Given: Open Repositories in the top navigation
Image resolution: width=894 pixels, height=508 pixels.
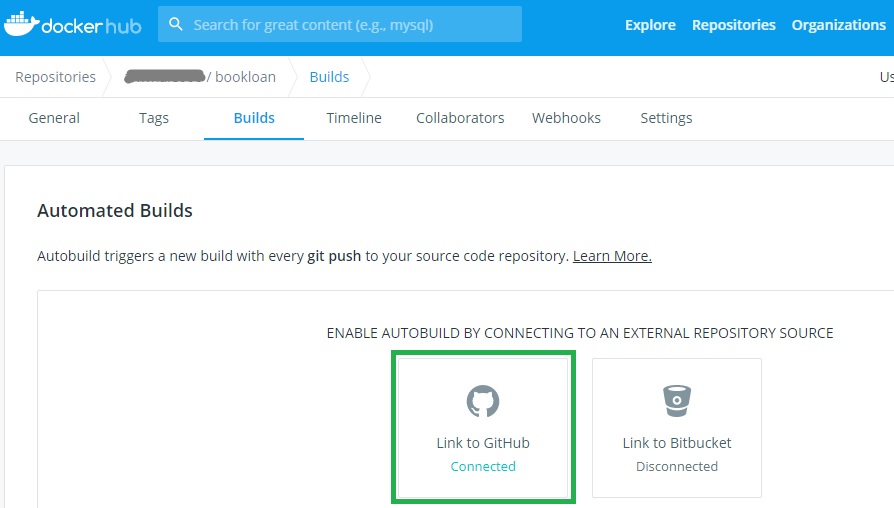Looking at the screenshot, I should (733, 25).
